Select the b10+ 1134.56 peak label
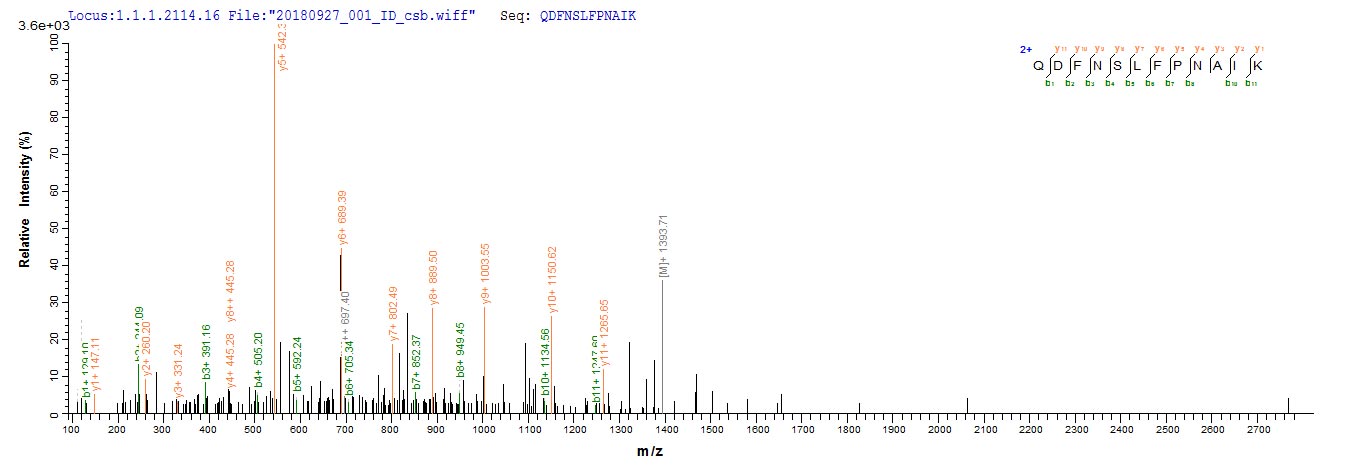Viewport: 1362px width, 473px height. coord(546,362)
